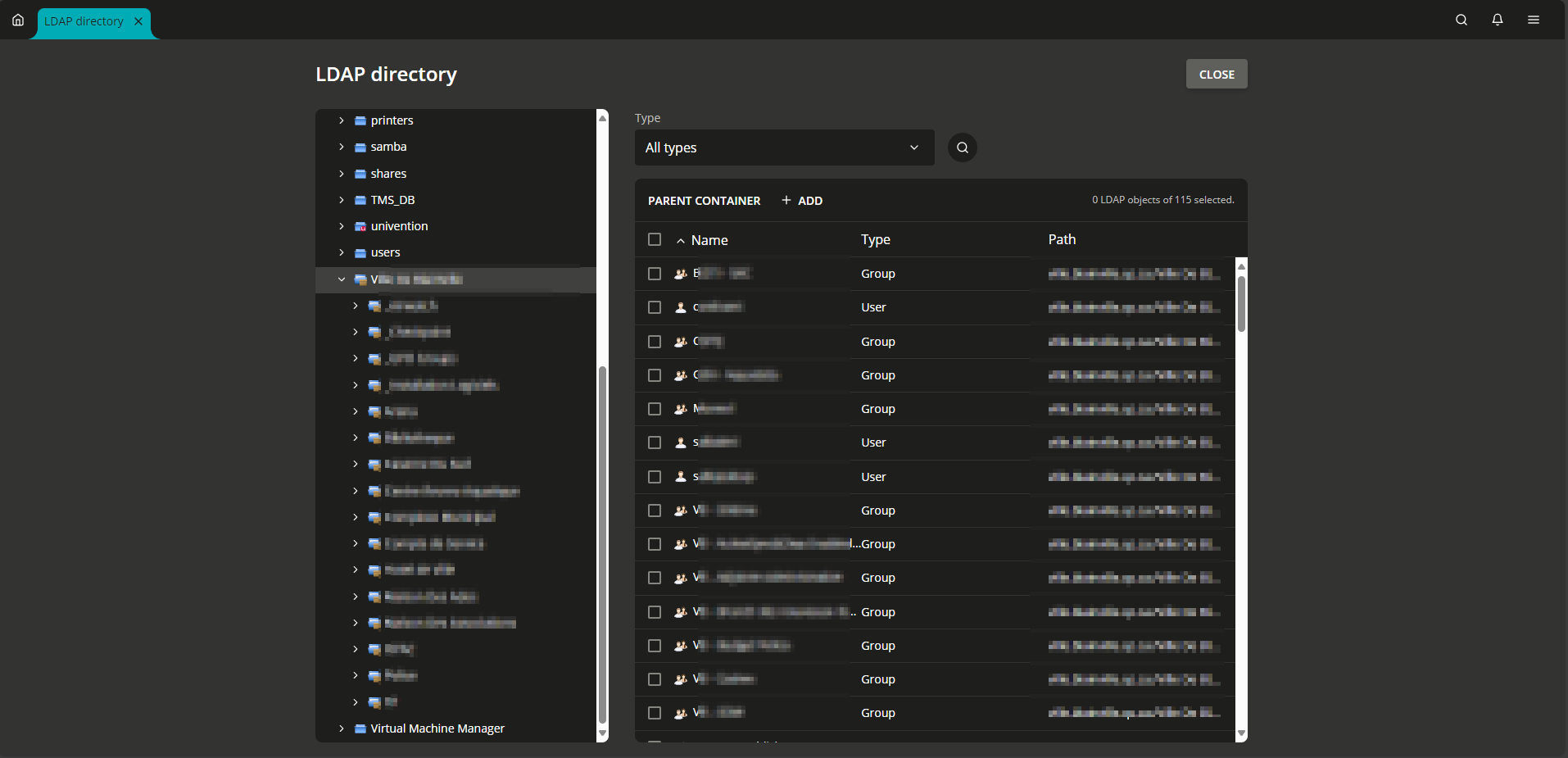
Task: Expand the TMS_DB tree node
Action: click(342, 200)
